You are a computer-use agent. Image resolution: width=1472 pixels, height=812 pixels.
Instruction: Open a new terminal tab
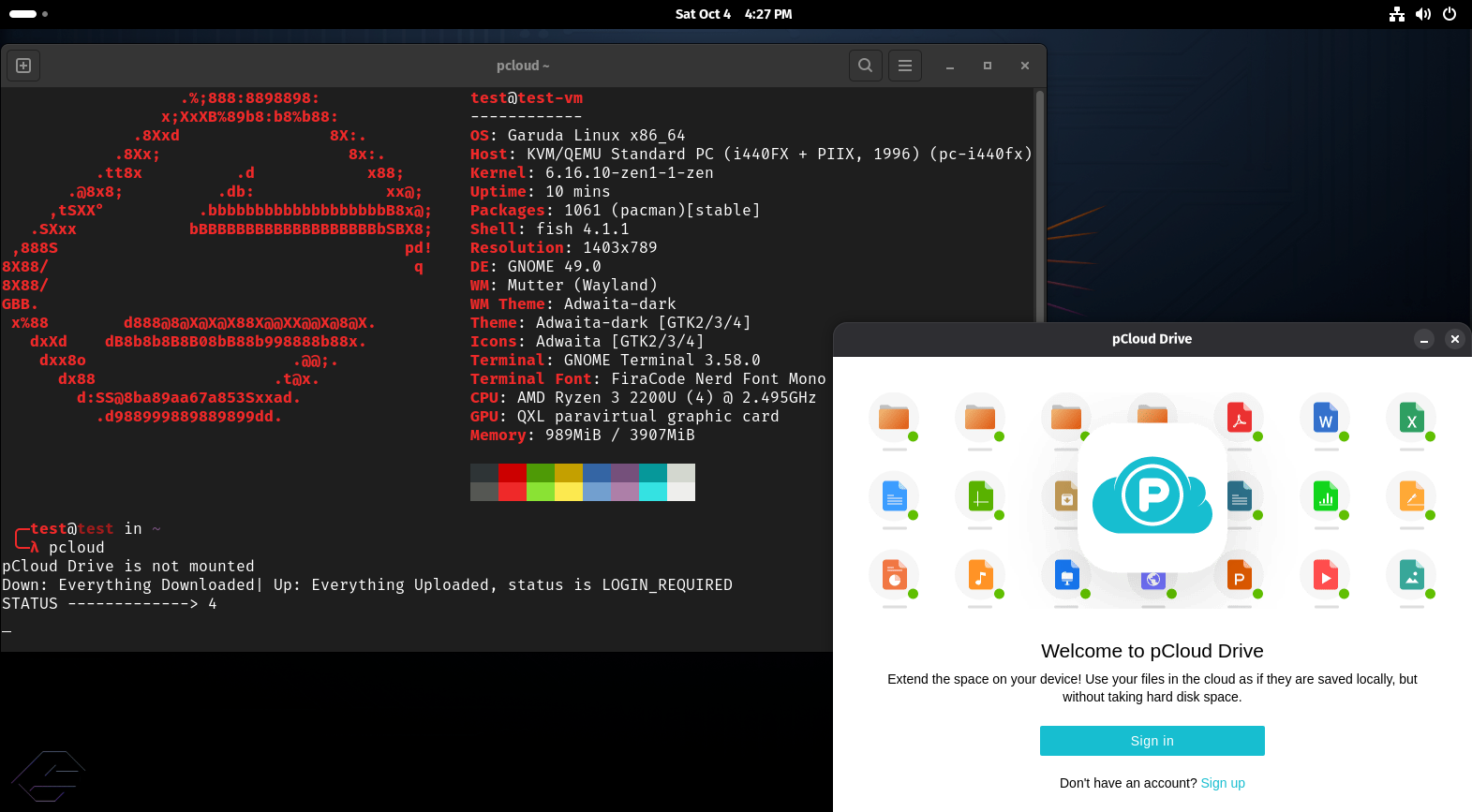tap(23, 66)
